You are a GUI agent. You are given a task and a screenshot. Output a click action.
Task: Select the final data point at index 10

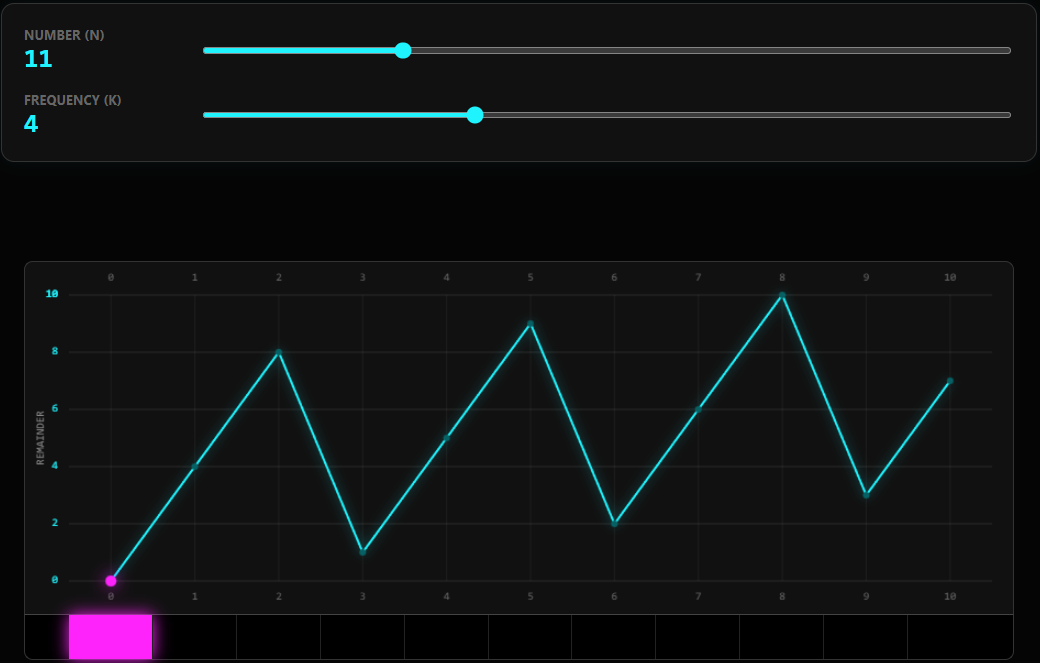point(950,381)
